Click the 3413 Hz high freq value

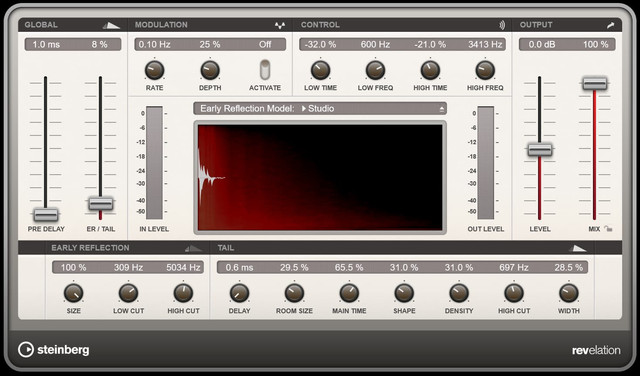(x=485, y=44)
